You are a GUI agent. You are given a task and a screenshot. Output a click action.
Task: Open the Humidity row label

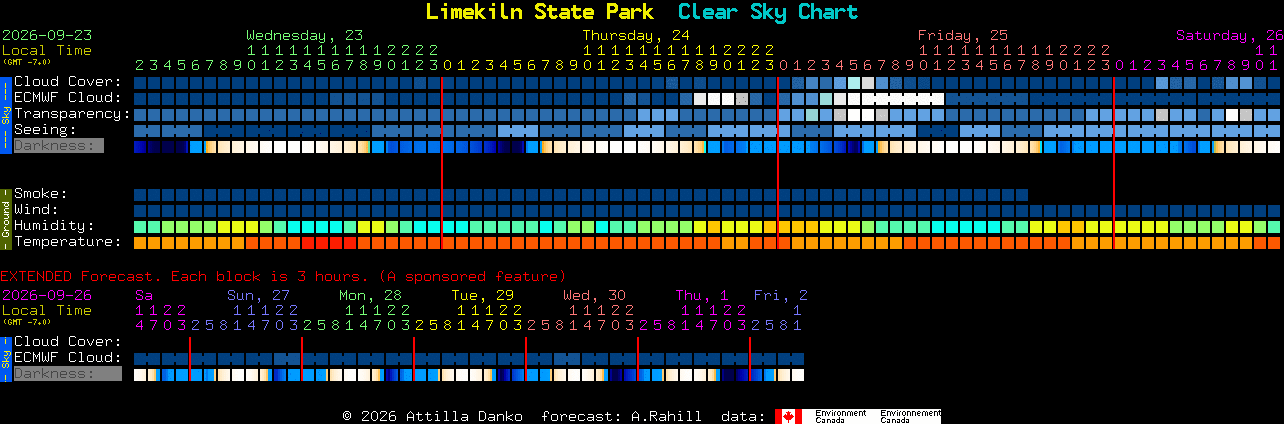click(54, 226)
